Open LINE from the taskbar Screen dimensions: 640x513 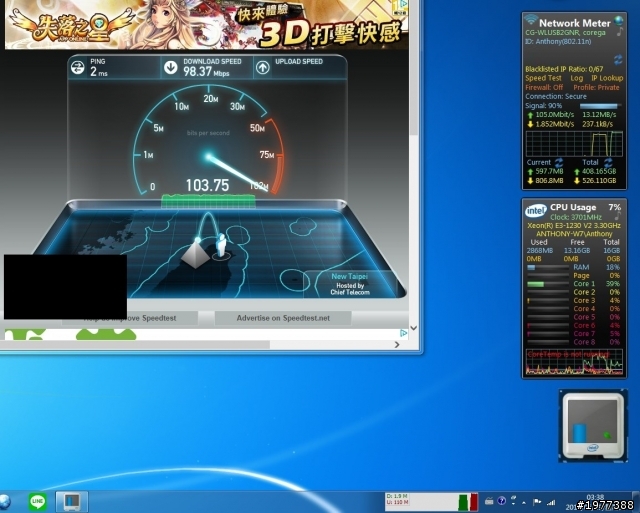pos(38,502)
